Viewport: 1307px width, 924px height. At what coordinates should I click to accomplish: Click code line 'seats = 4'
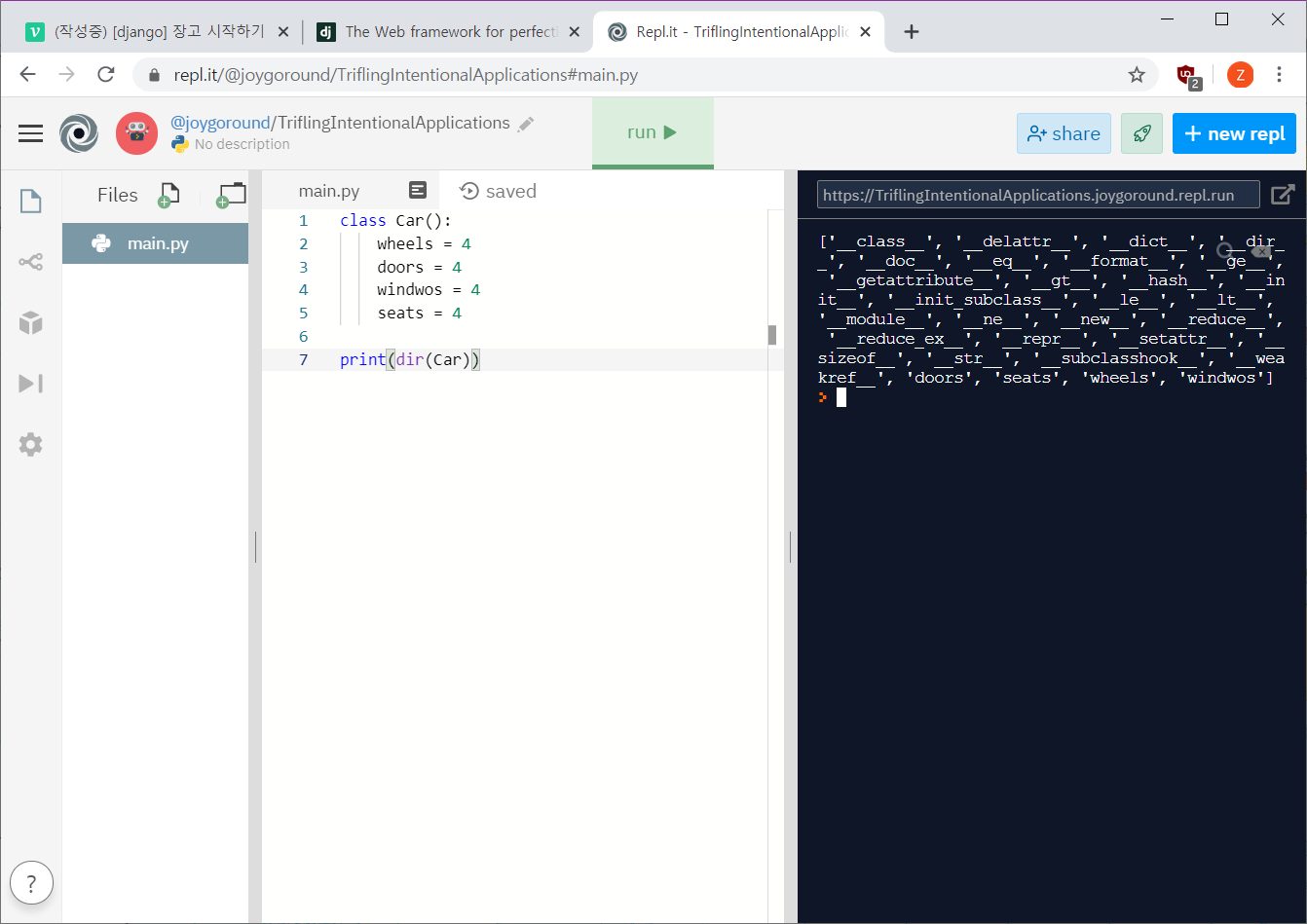[x=419, y=314]
